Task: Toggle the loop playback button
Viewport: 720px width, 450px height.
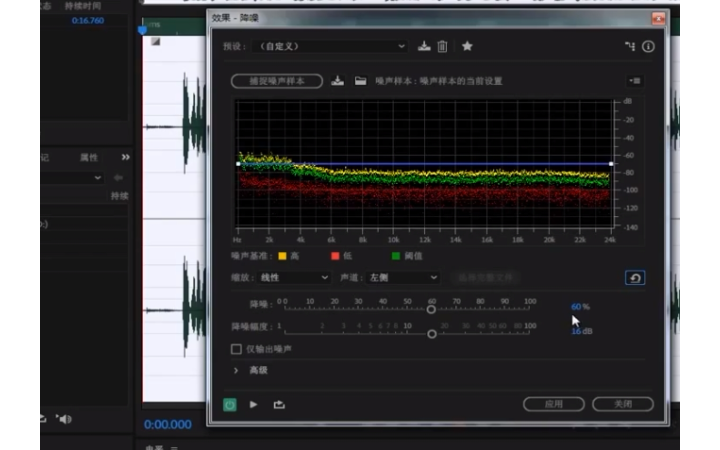Action: 279,404
